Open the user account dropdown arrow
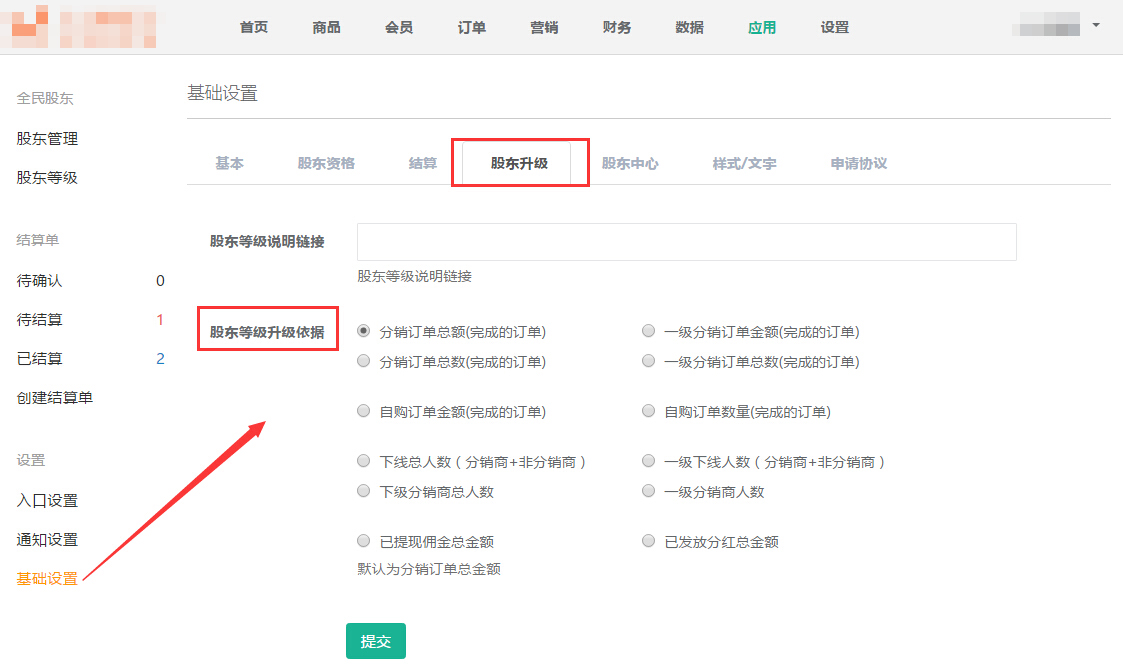This screenshot has height=664, width=1123. [x=1096, y=25]
